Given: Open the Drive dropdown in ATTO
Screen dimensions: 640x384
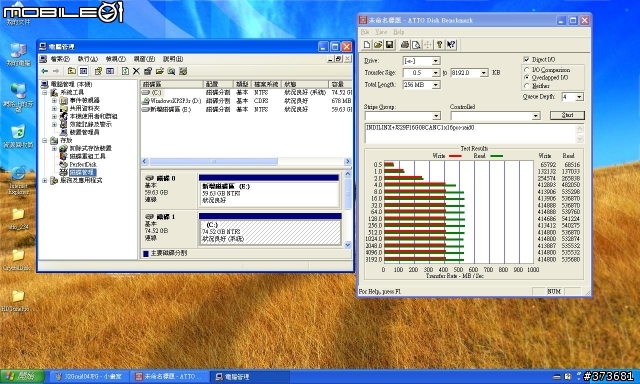Looking at the screenshot, I should [436, 61].
